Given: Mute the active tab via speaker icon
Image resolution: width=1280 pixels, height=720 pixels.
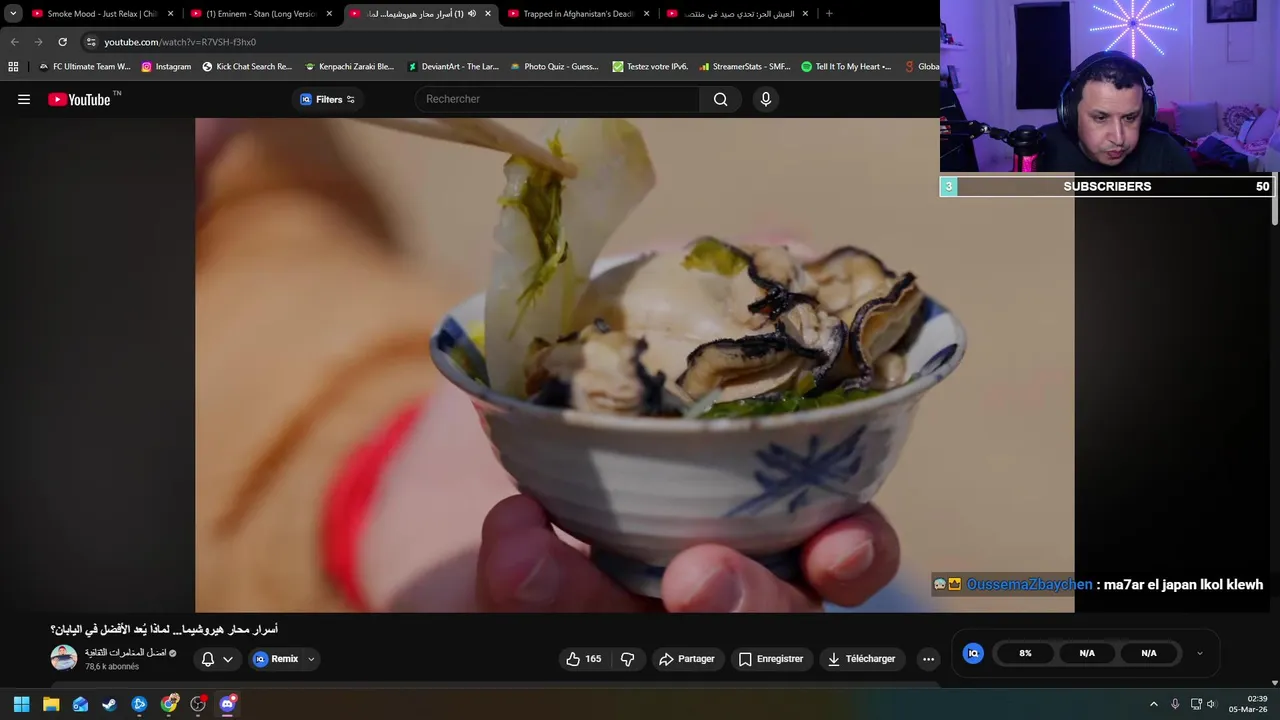Looking at the screenshot, I should click(x=472, y=14).
